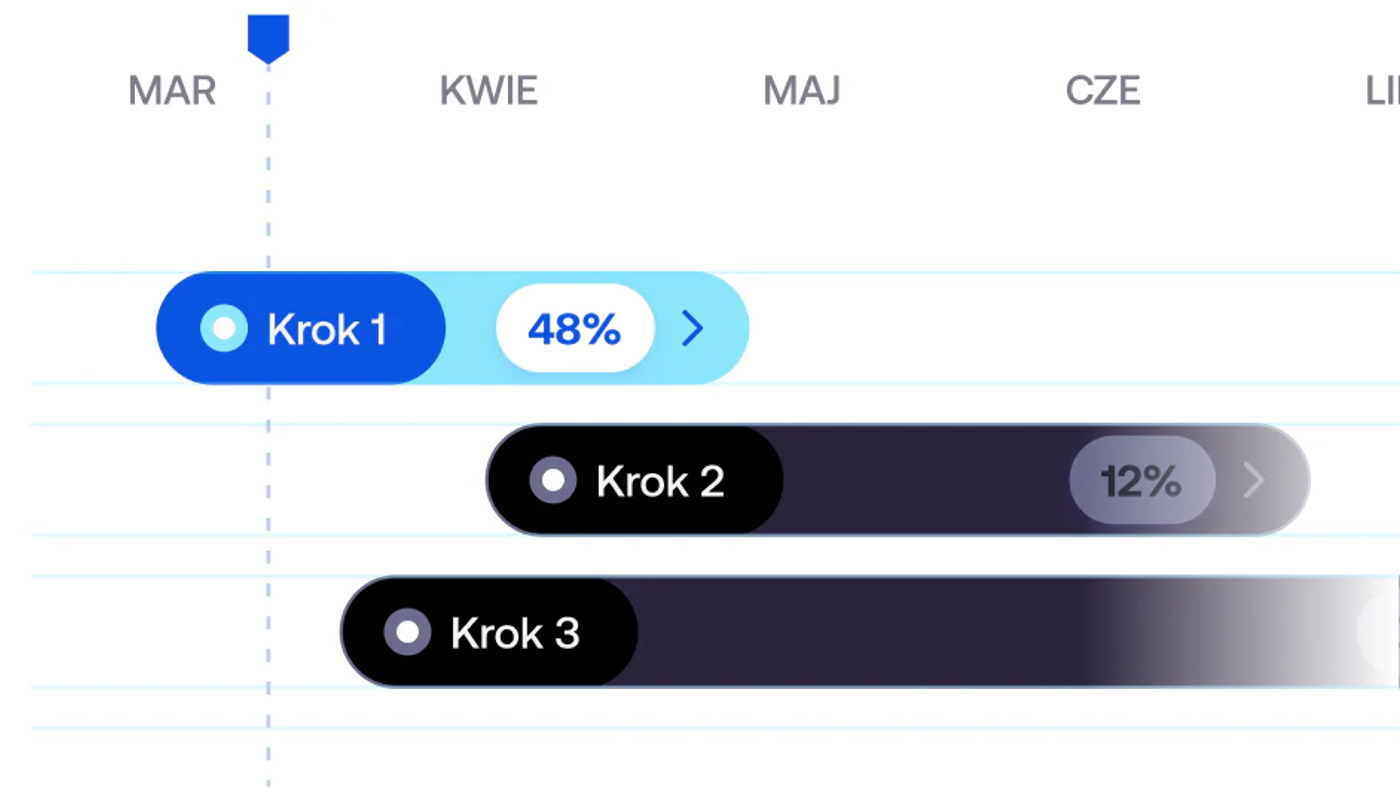This screenshot has height=788, width=1400.
Task: Jump to the CZE month header
Action: pos(1103,91)
